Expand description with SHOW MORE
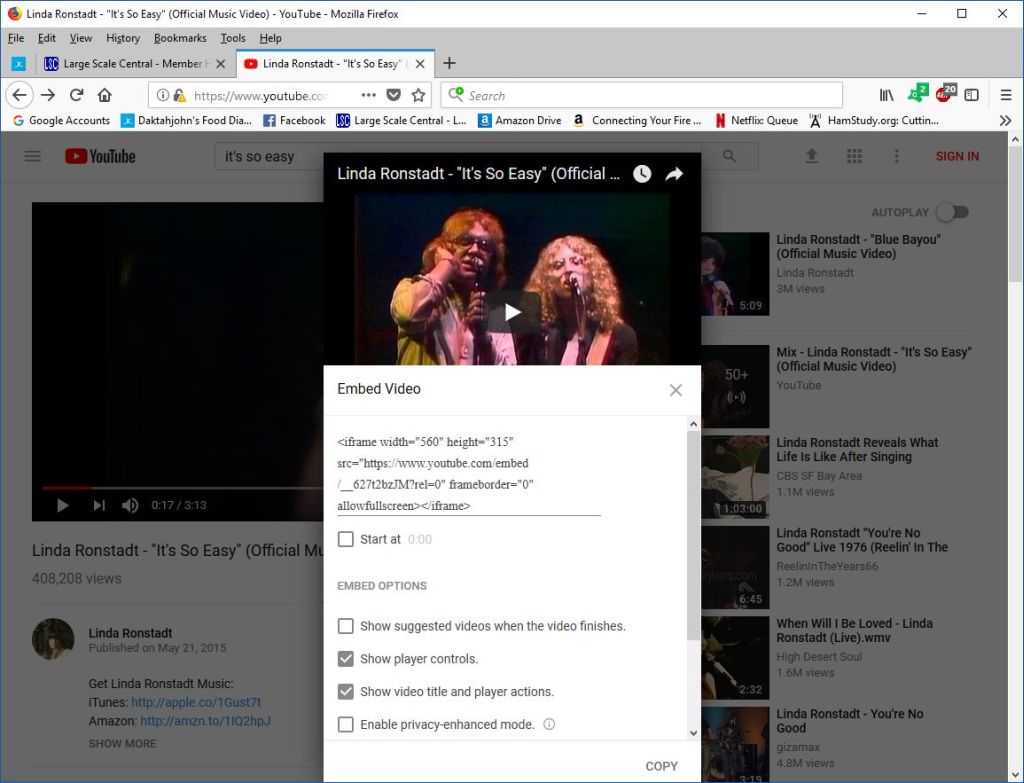1024x783 pixels. [x=122, y=743]
